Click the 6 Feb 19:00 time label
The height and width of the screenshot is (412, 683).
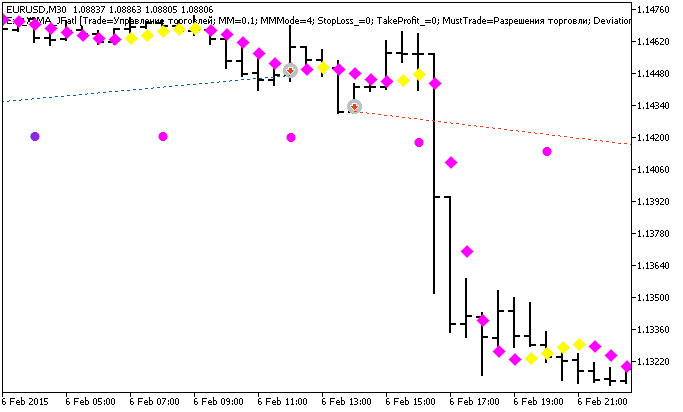[x=539, y=401]
